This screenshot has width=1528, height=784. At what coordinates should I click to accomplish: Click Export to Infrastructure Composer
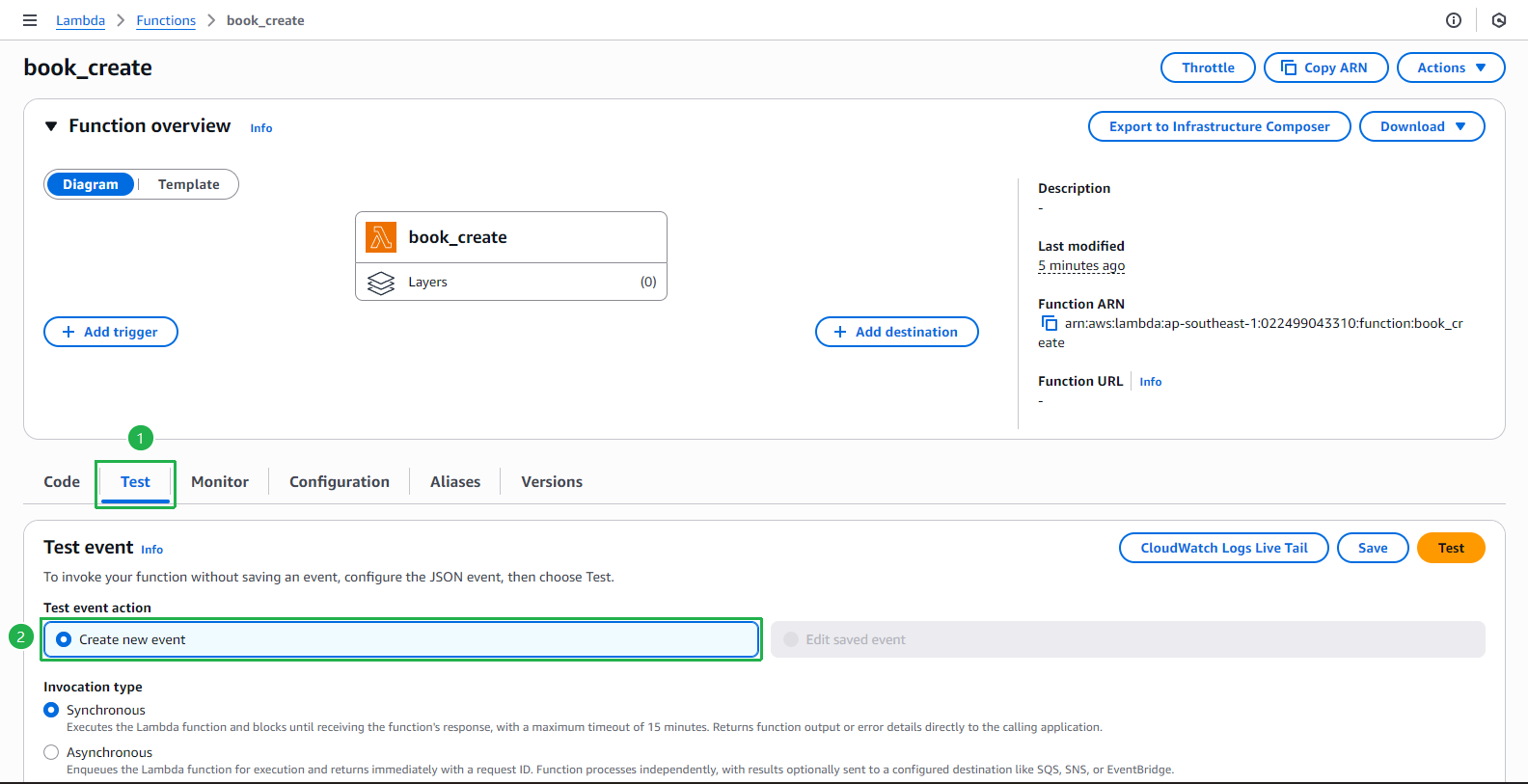coord(1219,126)
